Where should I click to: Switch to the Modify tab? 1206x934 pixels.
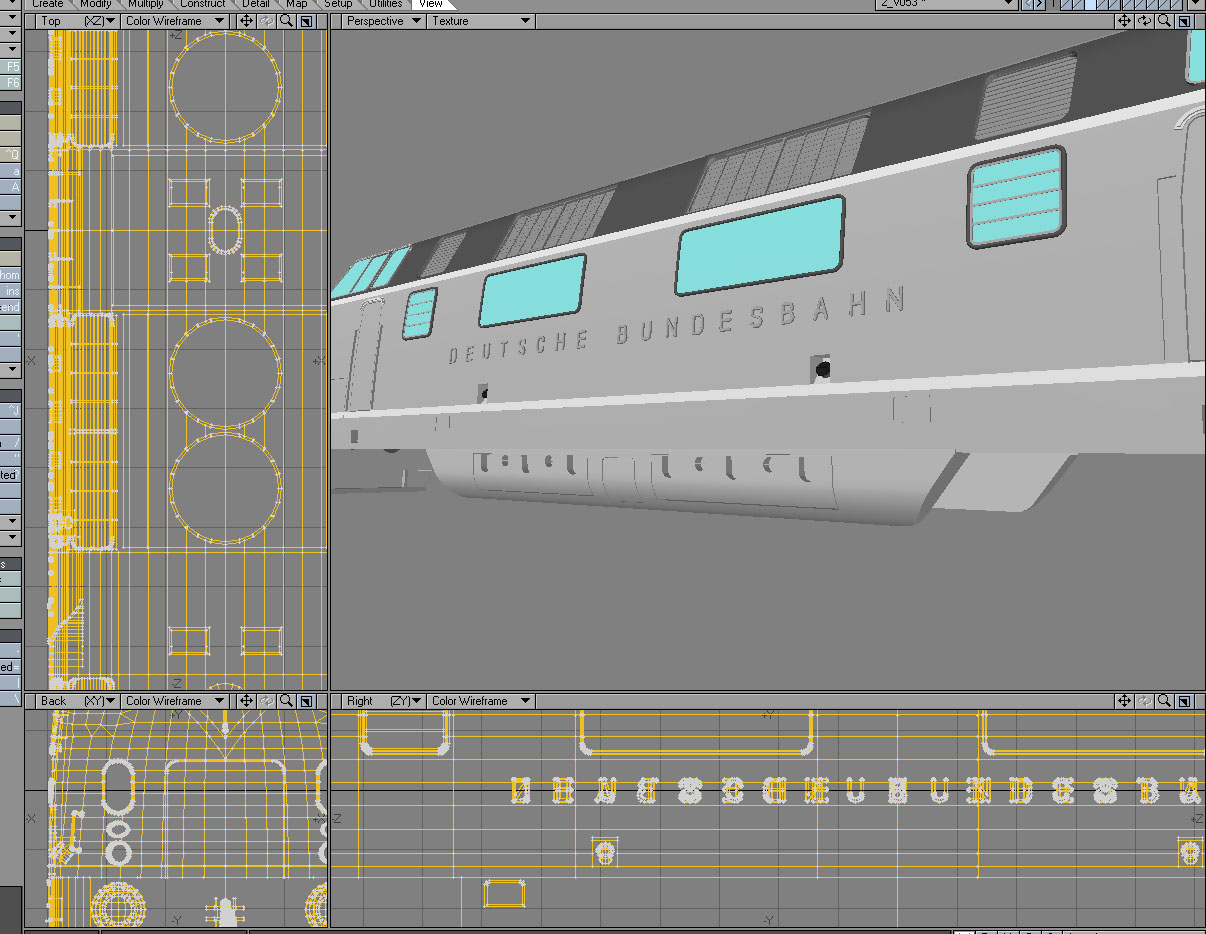(96, 4)
